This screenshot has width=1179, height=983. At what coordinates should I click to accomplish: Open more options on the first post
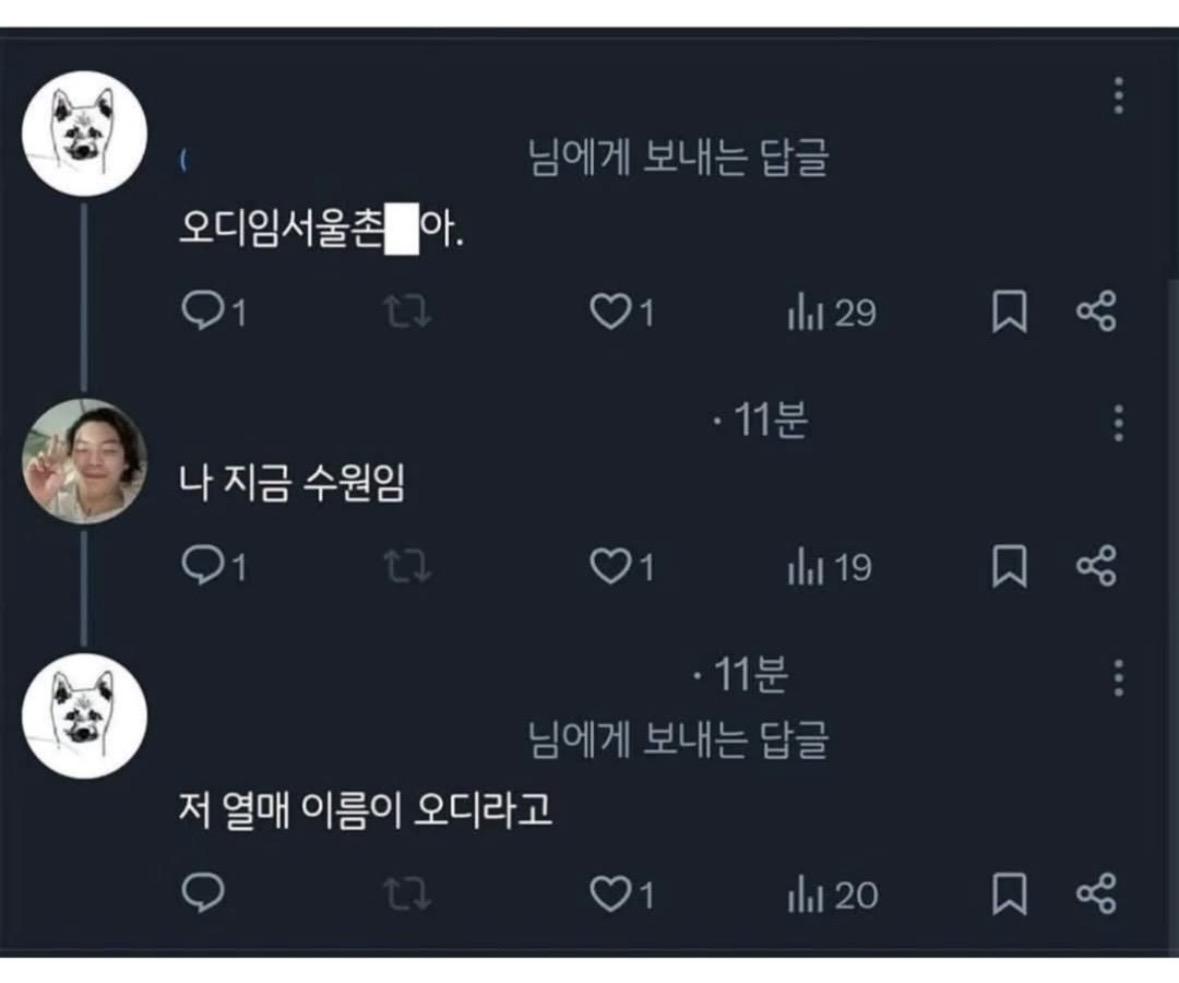point(1118,96)
